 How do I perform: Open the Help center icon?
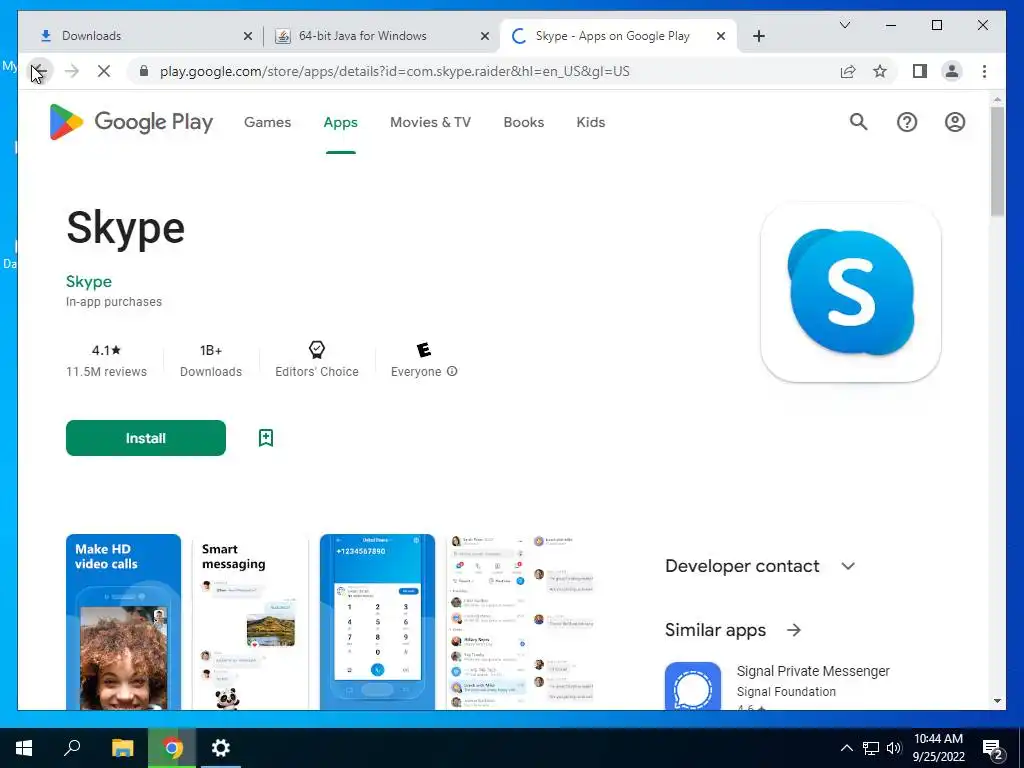[906, 122]
